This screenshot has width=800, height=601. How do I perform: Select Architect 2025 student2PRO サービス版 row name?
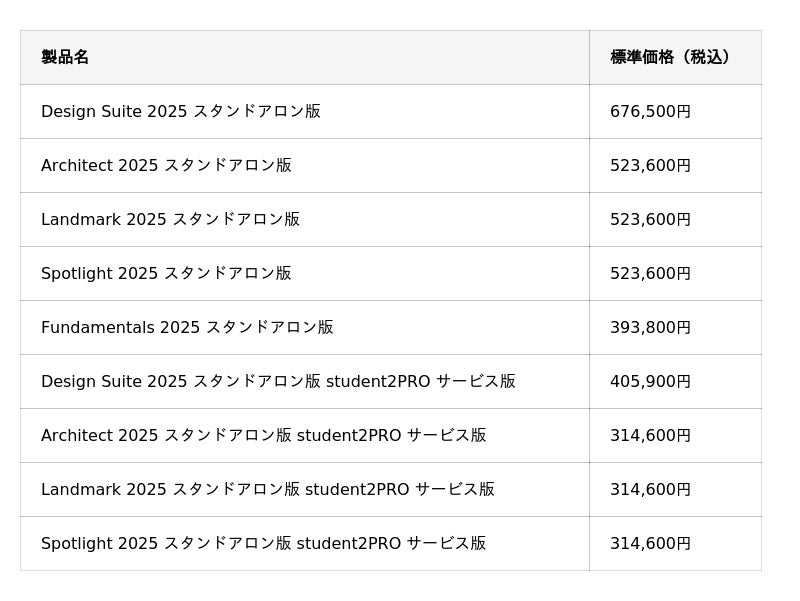tap(264, 436)
